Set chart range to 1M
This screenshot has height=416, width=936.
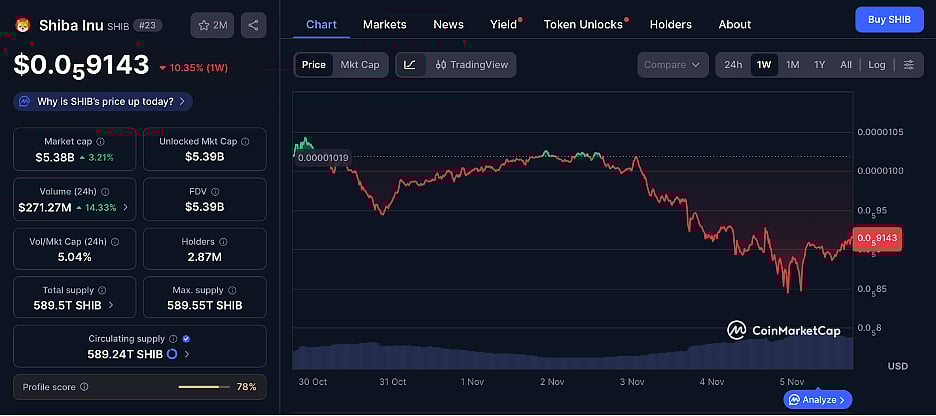tap(792, 64)
